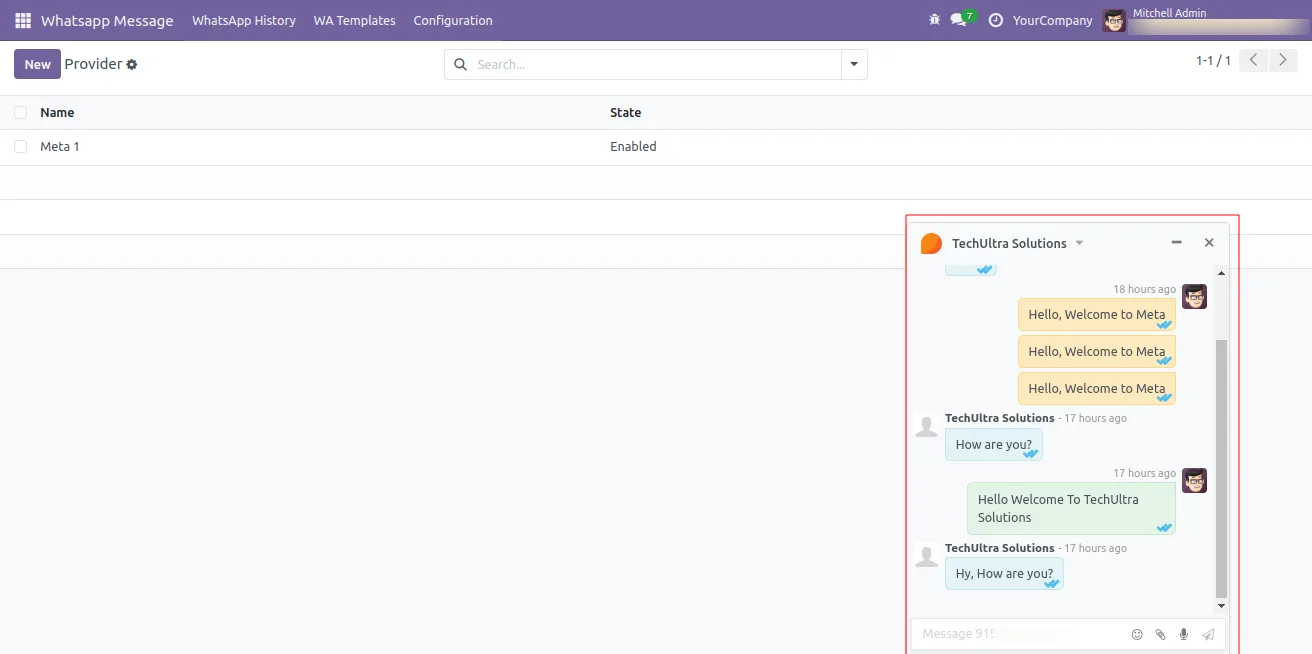Click contact avatar next to Hy, How are you?
Screen dimensions: 1312x654
point(927,555)
